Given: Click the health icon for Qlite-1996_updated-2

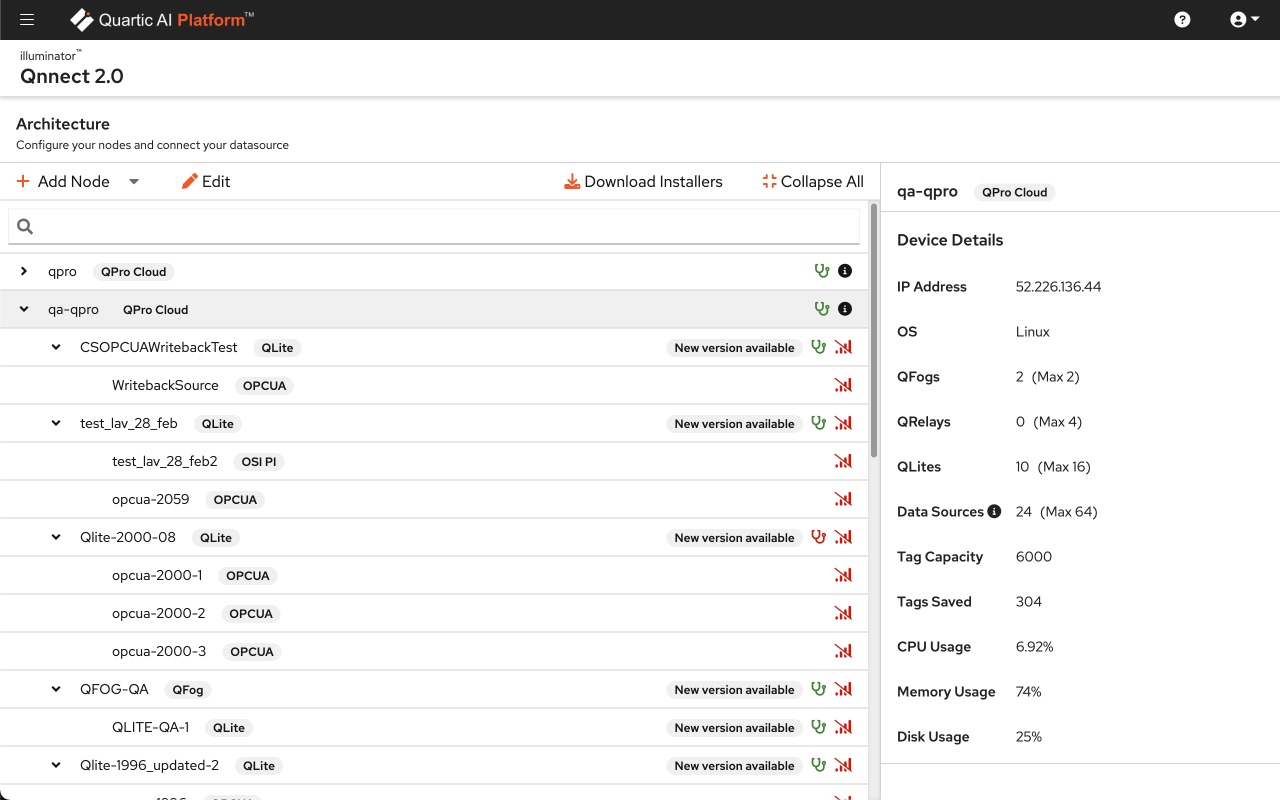Looking at the screenshot, I should tap(819, 765).
